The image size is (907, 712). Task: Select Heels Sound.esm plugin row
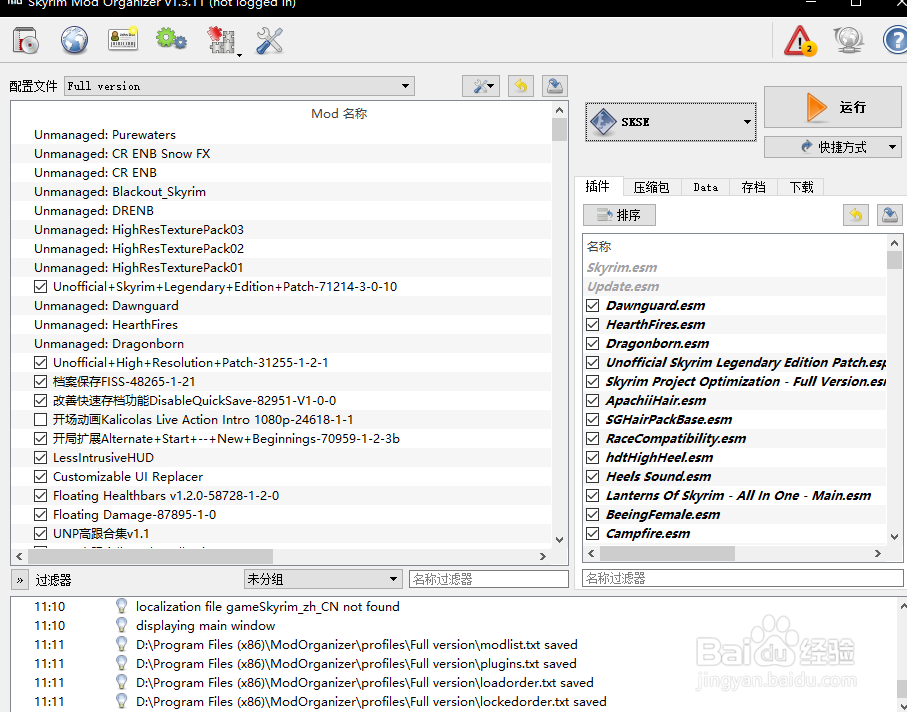click(x=735, y=477)
